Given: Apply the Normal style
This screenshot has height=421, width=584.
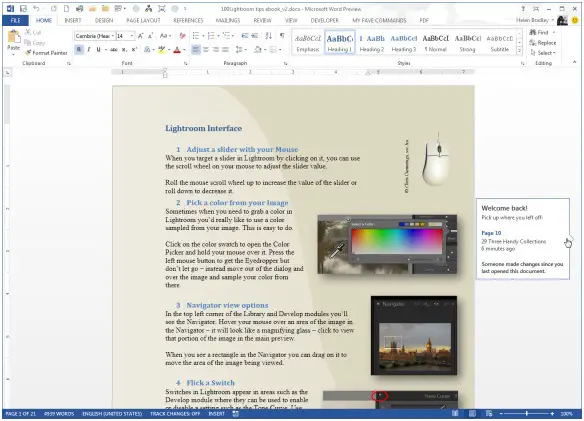Looking at the screenshot, I should coord(435,43).
